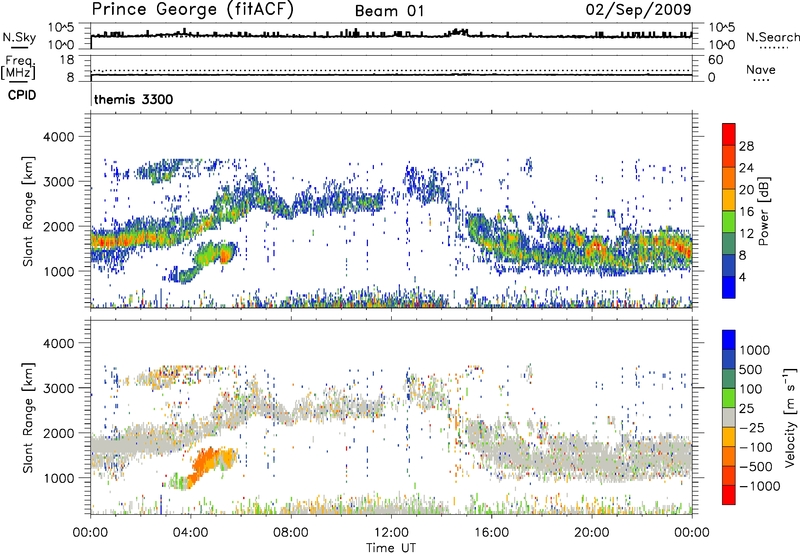Select the 'Freq. [MHz]' axis label
This screenshot has width=800, height=554.
[19, 67]
